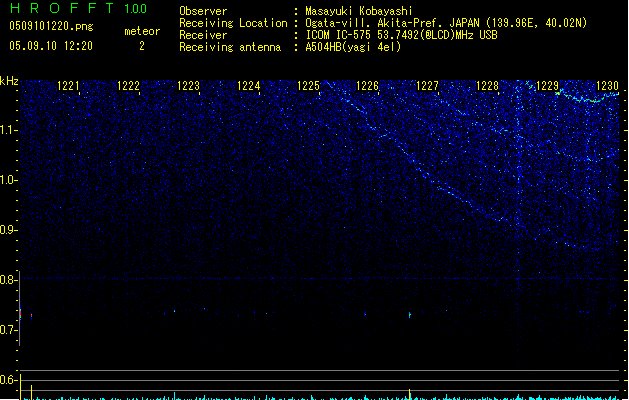
Task: Click the red meteor echo at spectrogram start
Action: point(20,314)
